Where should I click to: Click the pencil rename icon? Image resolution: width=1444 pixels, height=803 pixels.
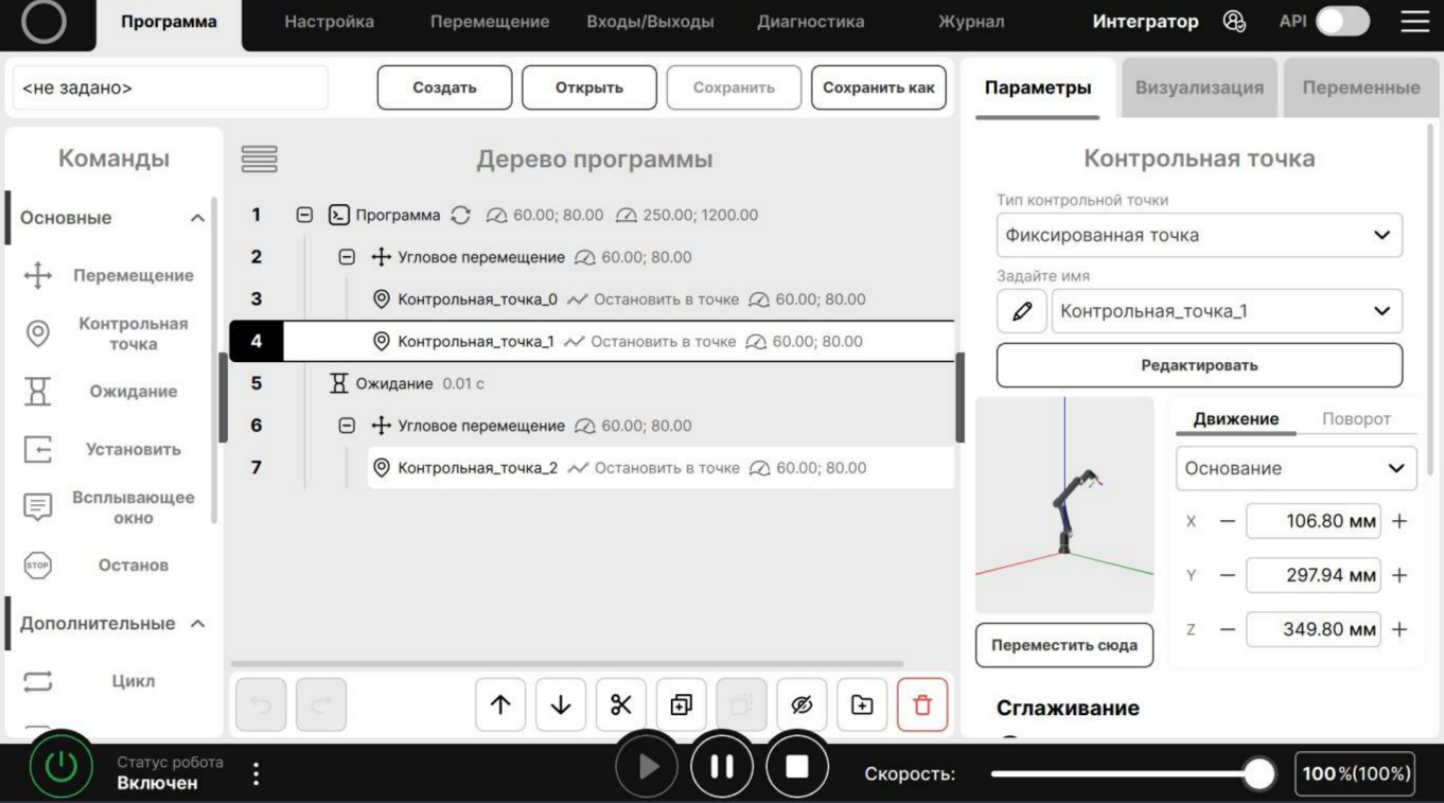pos(1022,311)
